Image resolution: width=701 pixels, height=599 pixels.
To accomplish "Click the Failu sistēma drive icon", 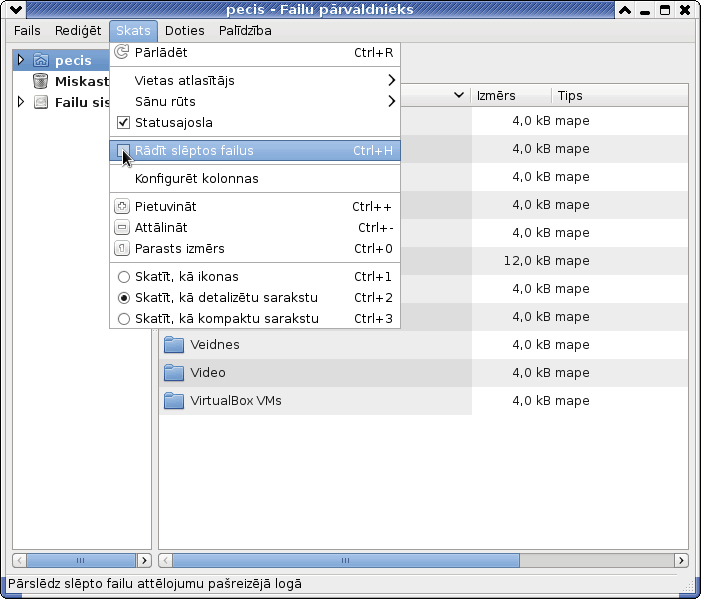I will coord(41,102).
